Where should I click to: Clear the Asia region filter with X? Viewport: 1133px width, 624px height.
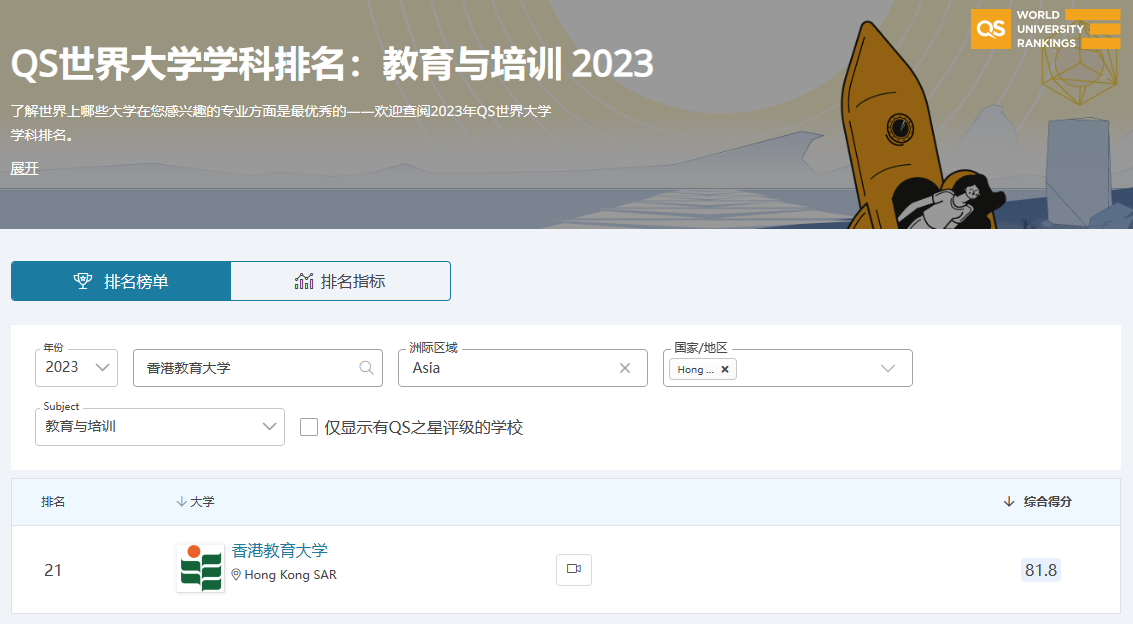[x=625, y=368]
